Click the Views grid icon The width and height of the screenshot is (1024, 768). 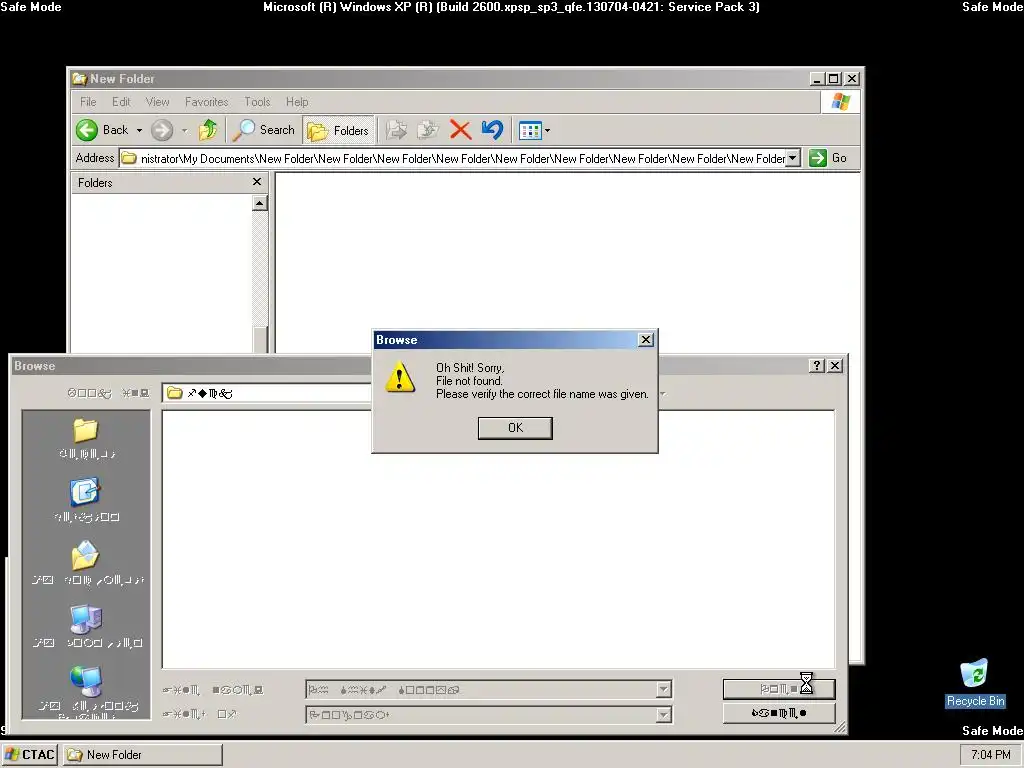click(x=530, y=131)
